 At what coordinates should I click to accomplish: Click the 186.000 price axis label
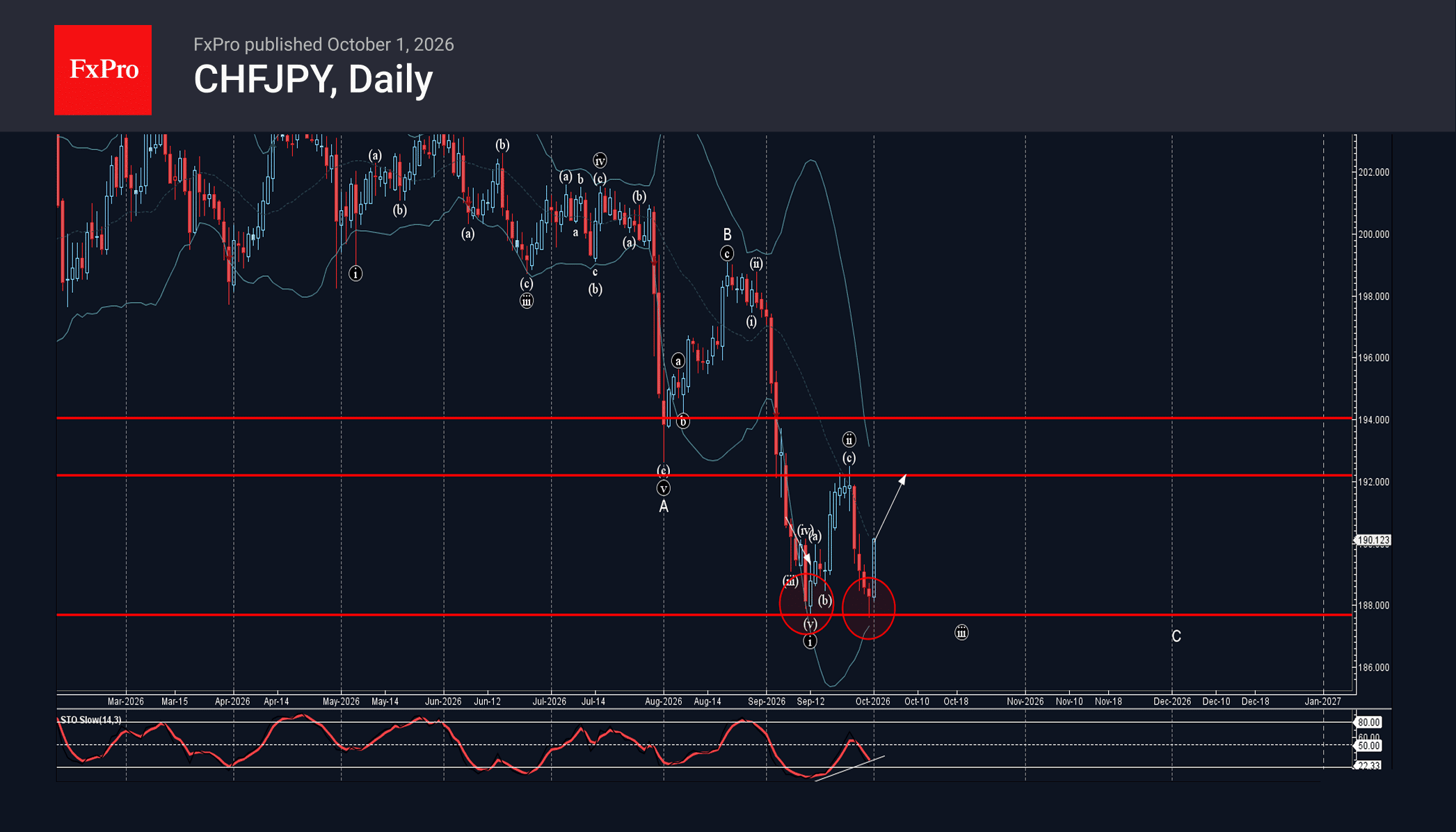pyautogui.click(x=1373, y=667)
